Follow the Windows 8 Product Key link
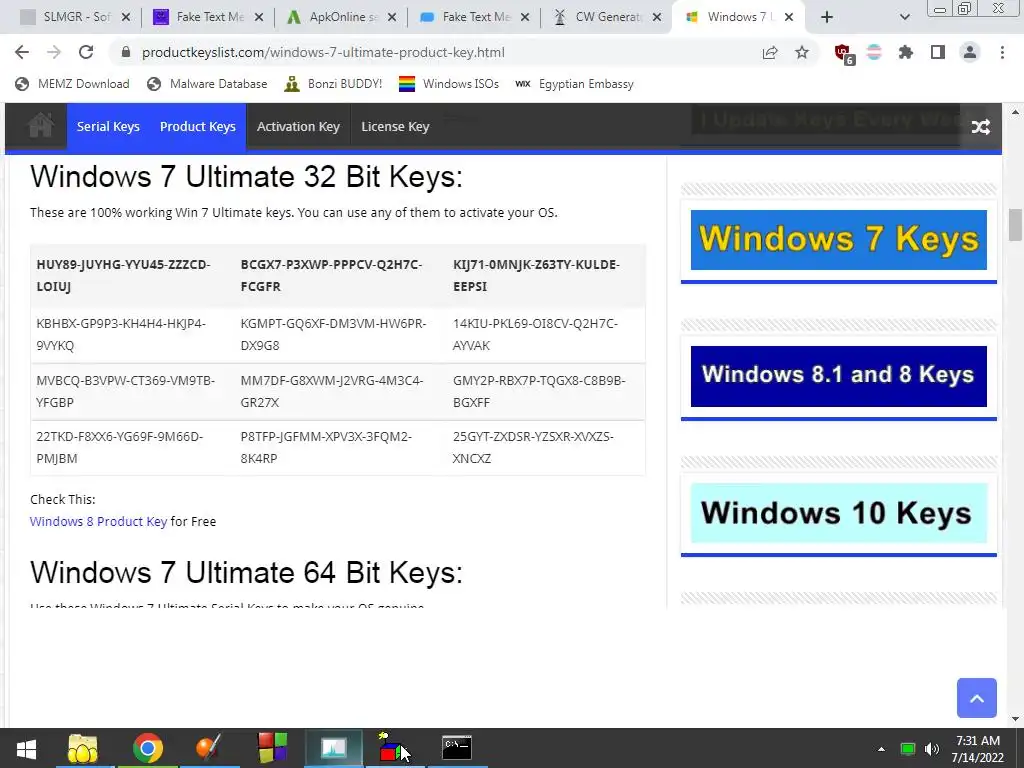Image resolution: width=1024 pixels, height=768 pixels. 99,521
